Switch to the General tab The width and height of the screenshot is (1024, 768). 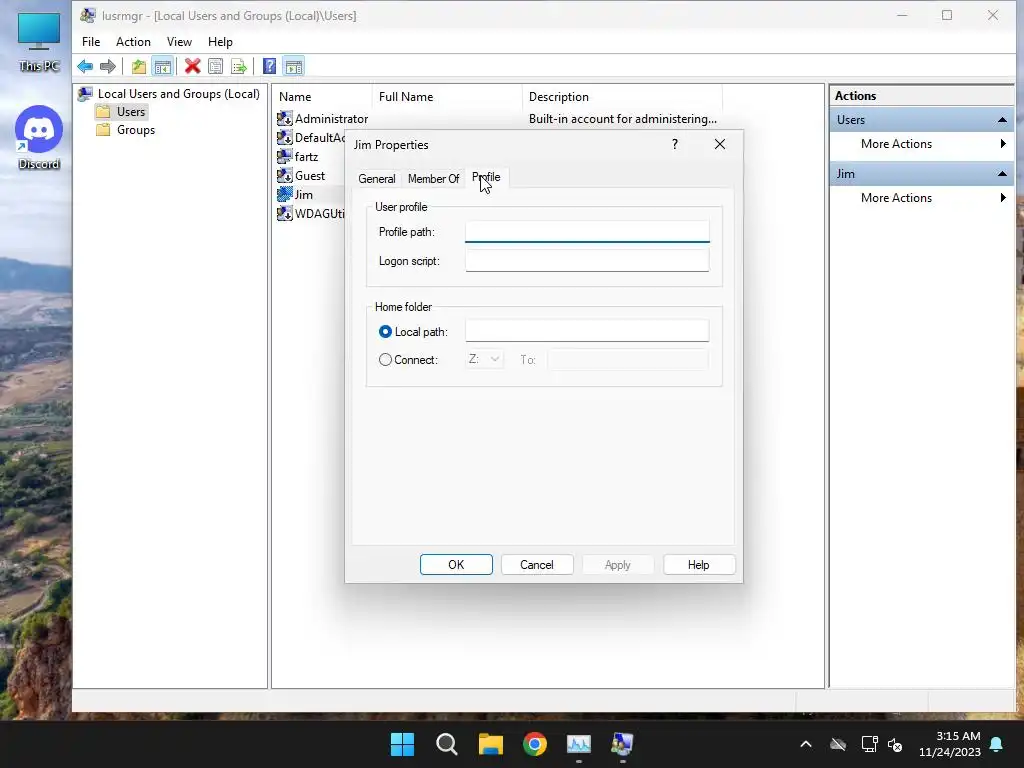(x=377, y=179)
